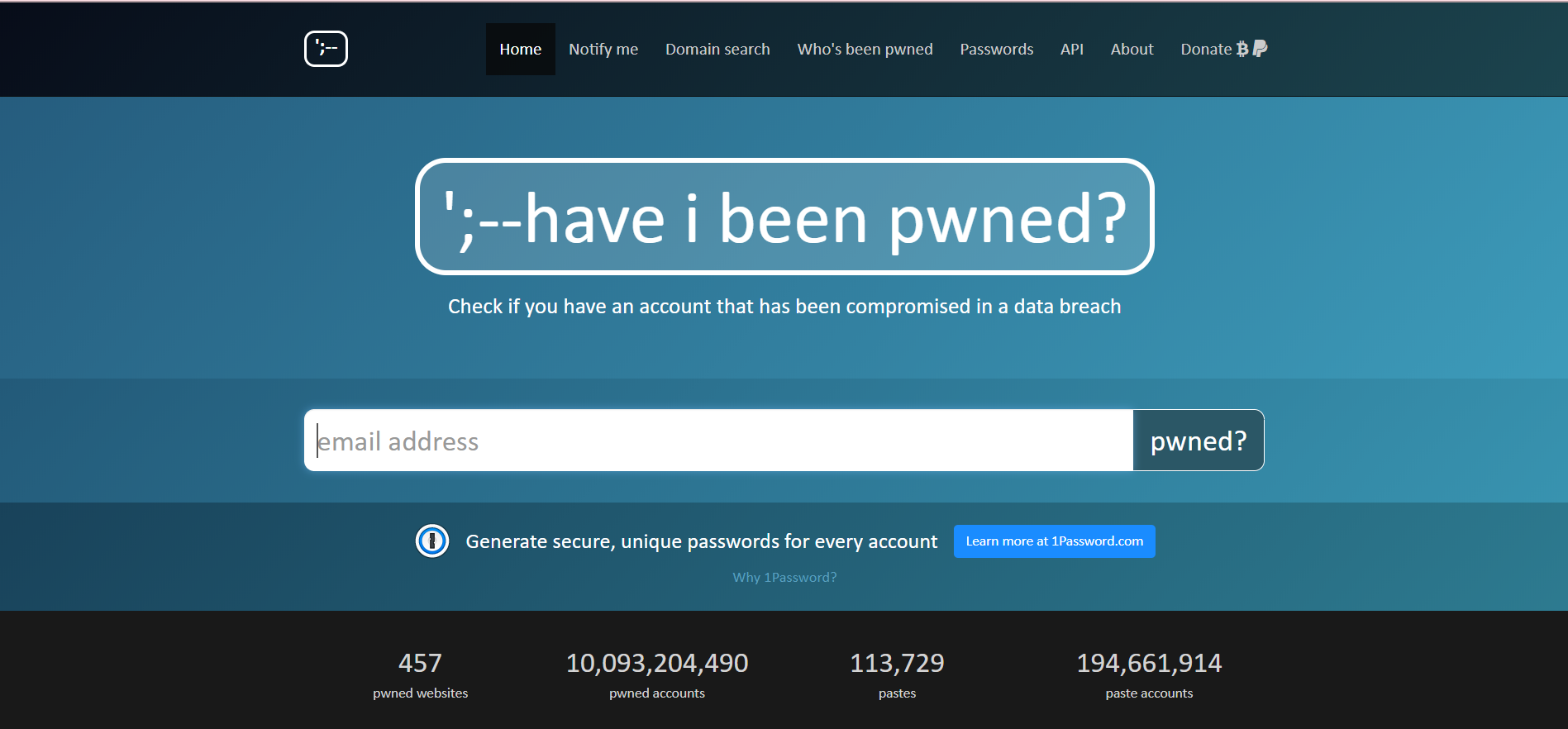Click the HIBP logo icon in navbar

coord(326,49)
